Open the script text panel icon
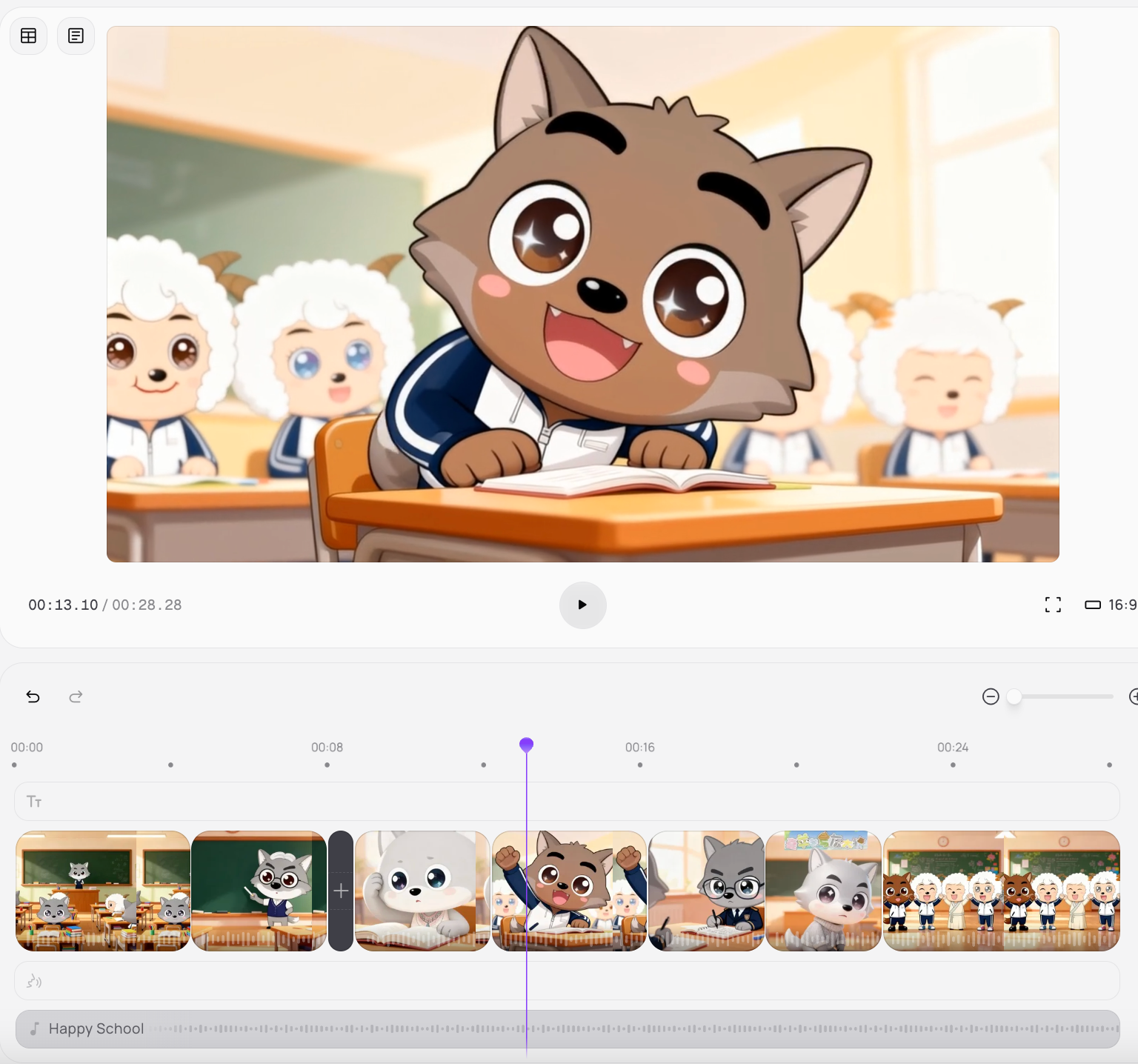The height and width of the screenshot is (1064, 1138). (76, 36)
